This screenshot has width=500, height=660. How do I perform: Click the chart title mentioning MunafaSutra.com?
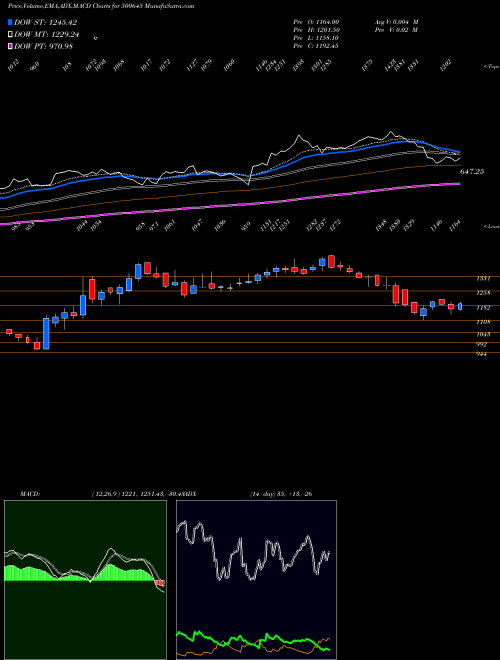(101, 6)
